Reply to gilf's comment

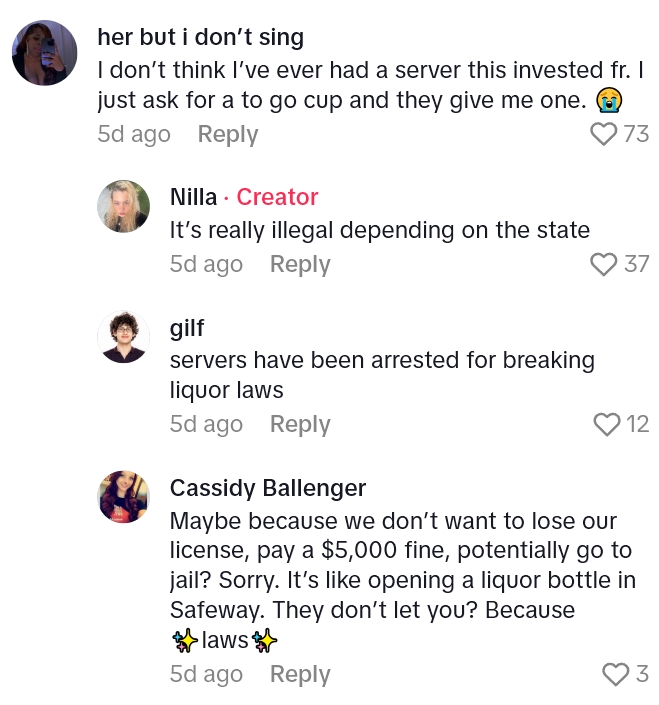point(300,425)
